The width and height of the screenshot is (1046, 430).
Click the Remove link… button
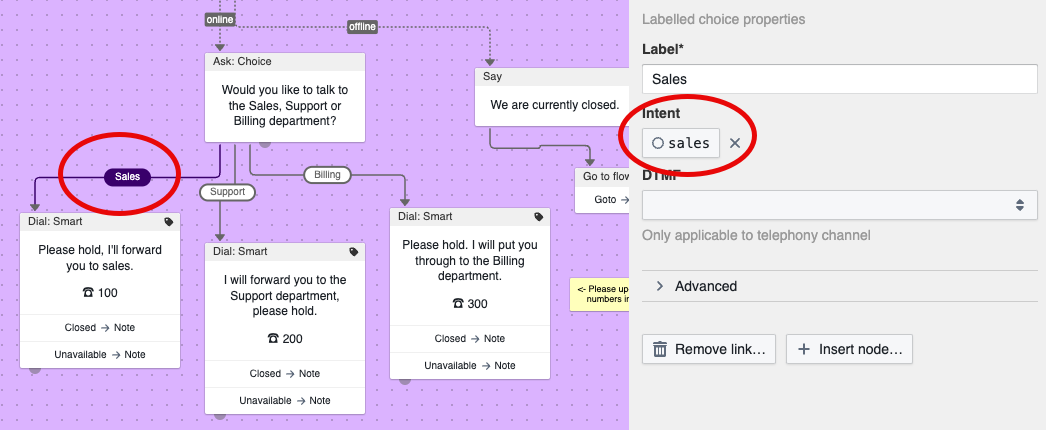click(709, 349)
